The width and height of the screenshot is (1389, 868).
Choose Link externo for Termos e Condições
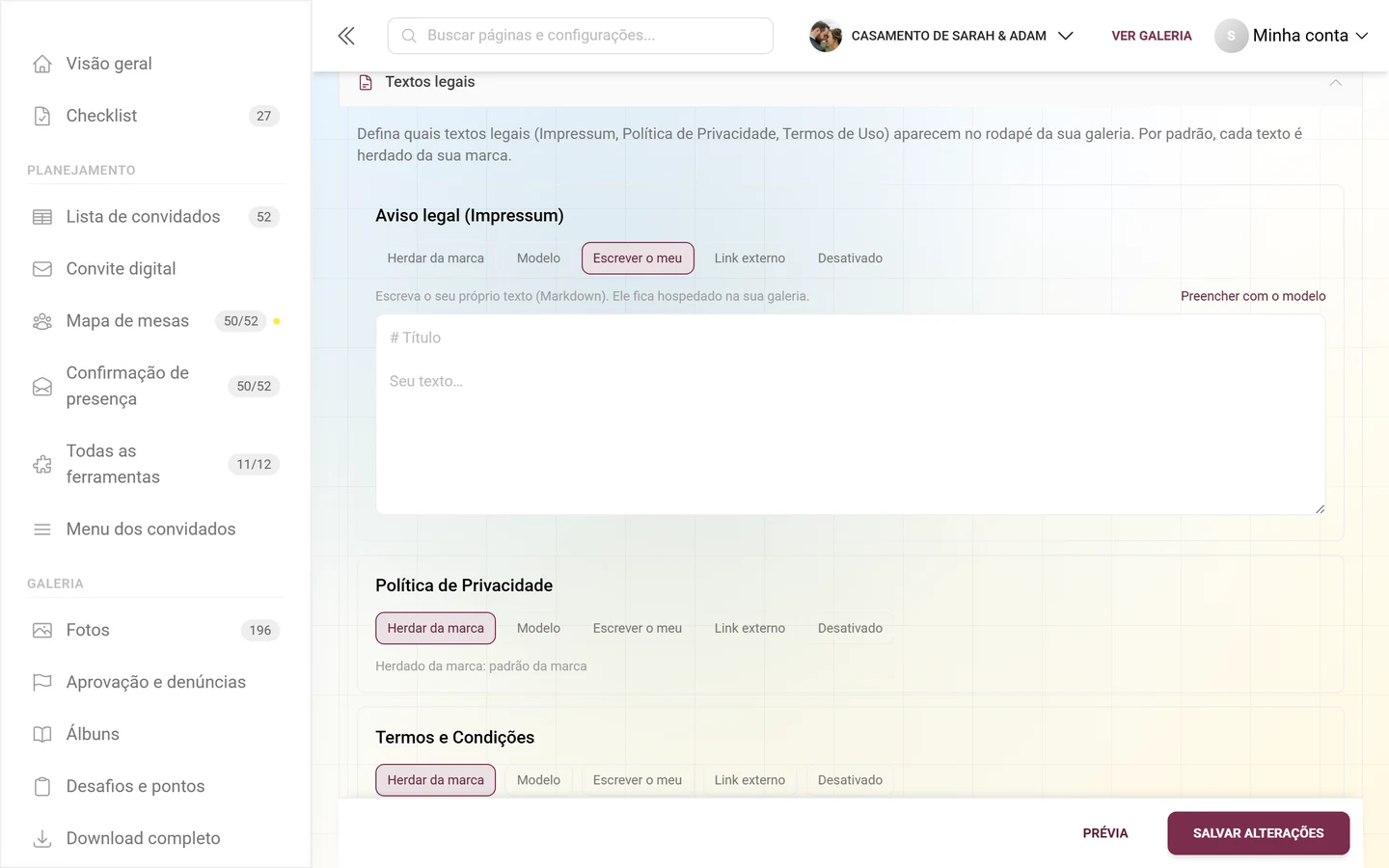[749, 780]
